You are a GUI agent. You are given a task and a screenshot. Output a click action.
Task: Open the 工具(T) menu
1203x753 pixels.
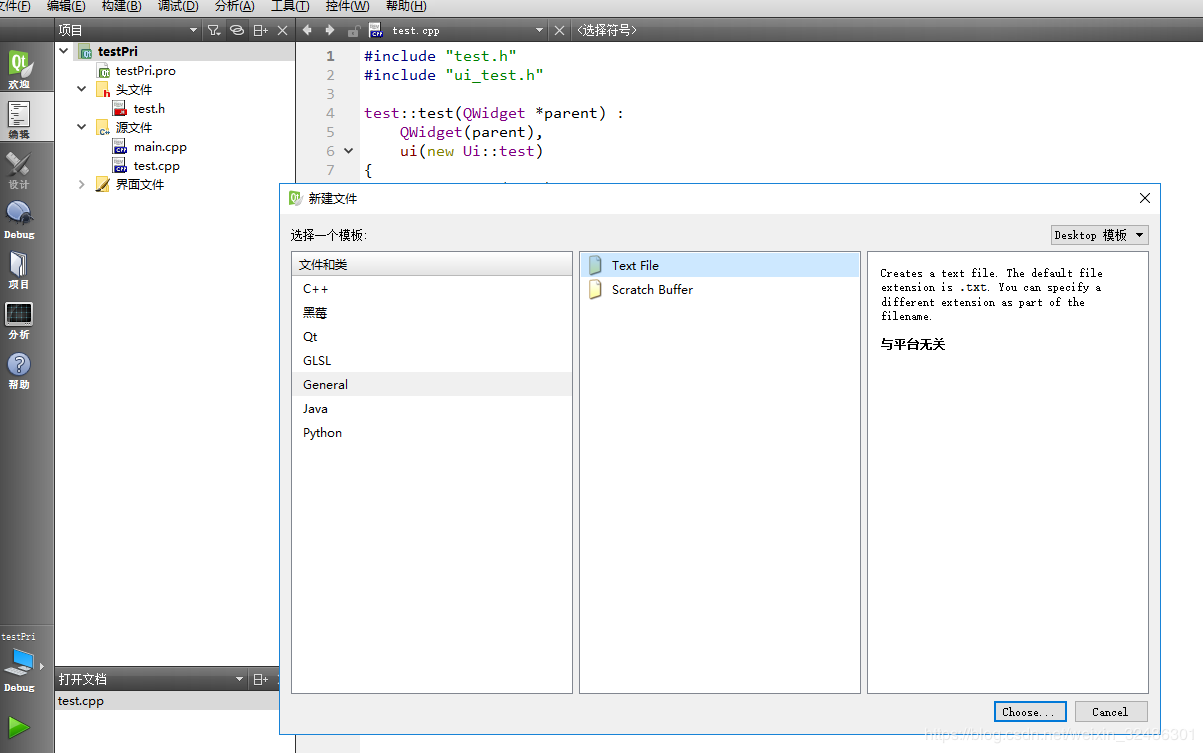click(x=290, y=6)
